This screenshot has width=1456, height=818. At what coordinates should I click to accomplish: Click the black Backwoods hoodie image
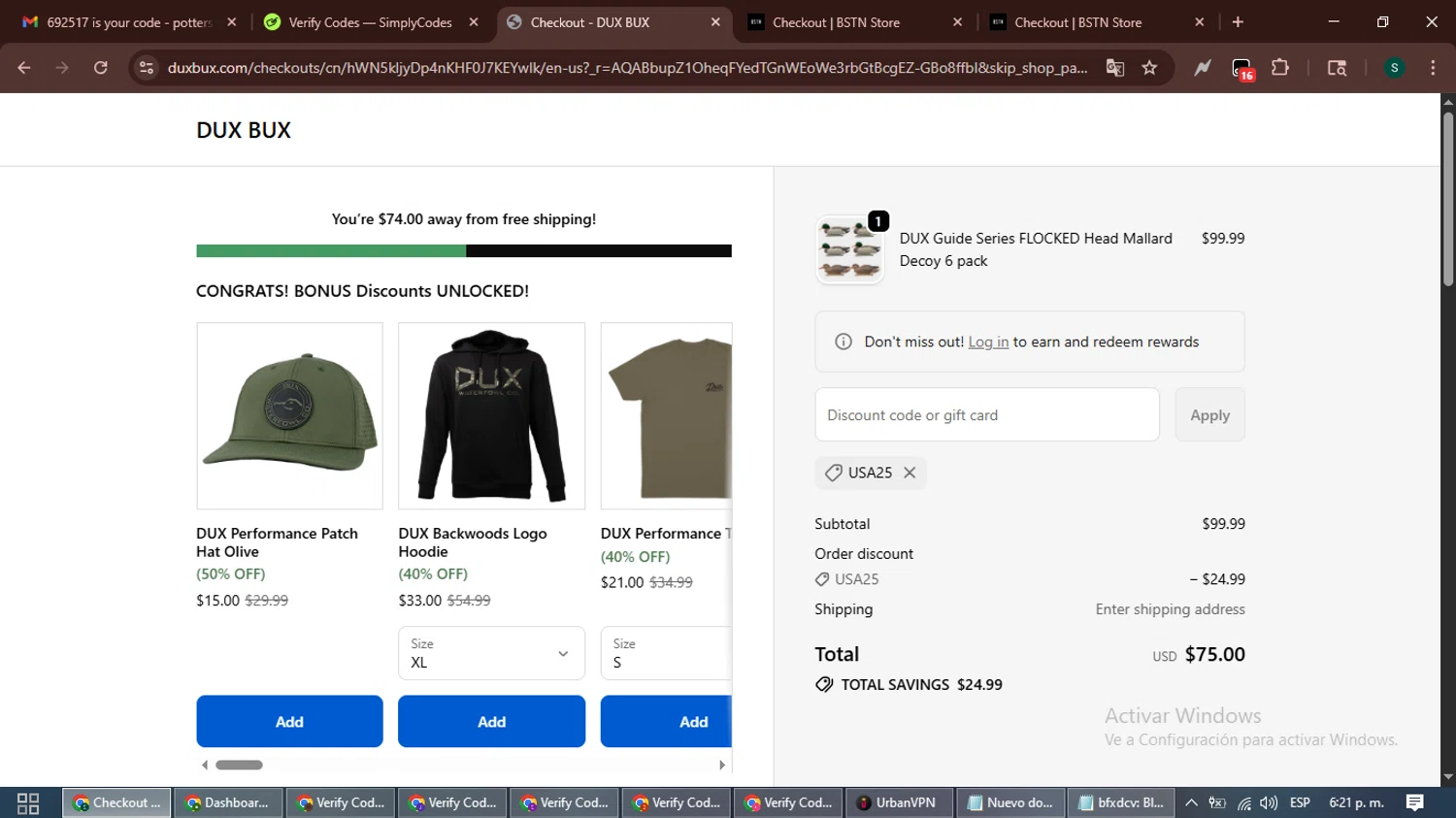click(491, 415)
